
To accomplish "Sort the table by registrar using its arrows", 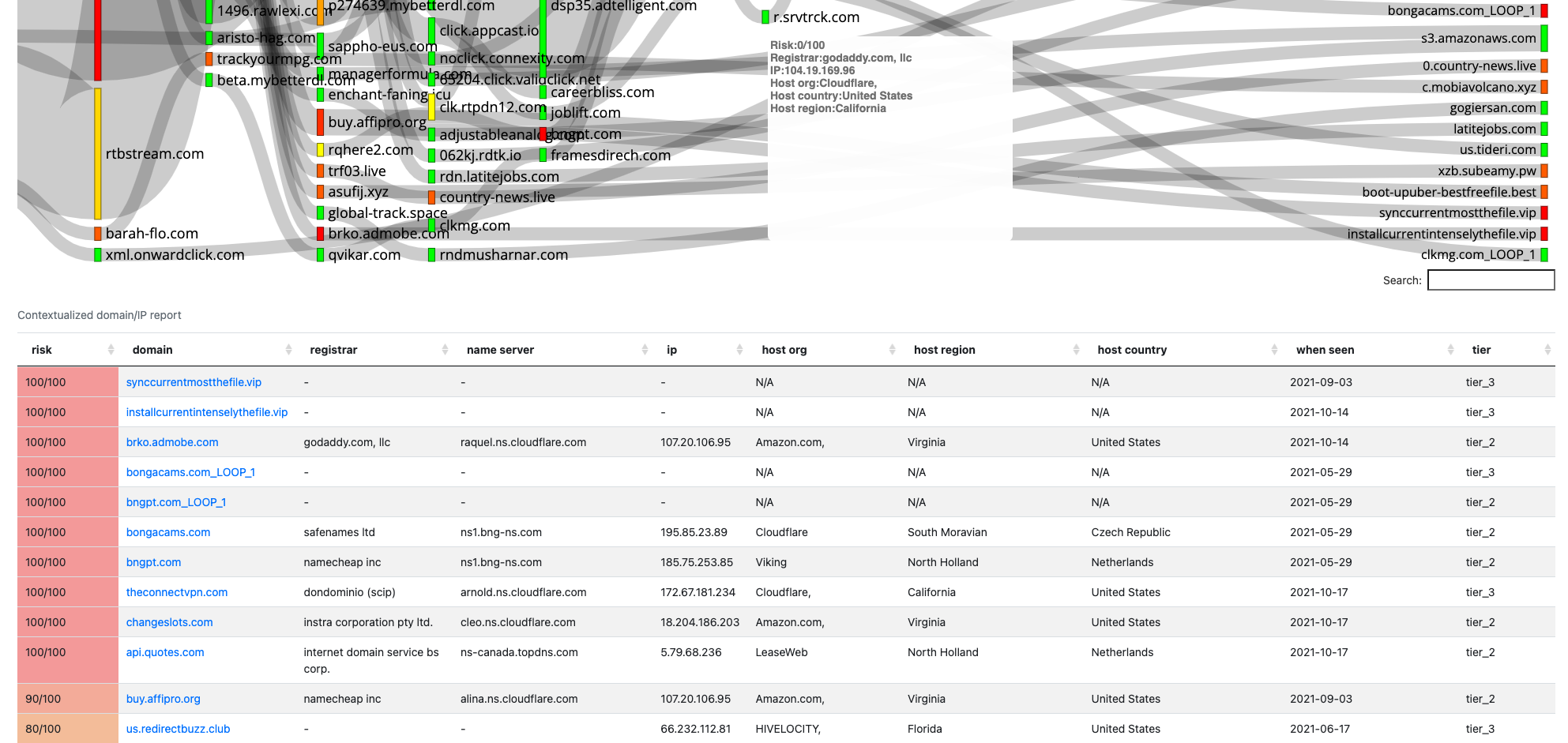I will click(445, 350).
